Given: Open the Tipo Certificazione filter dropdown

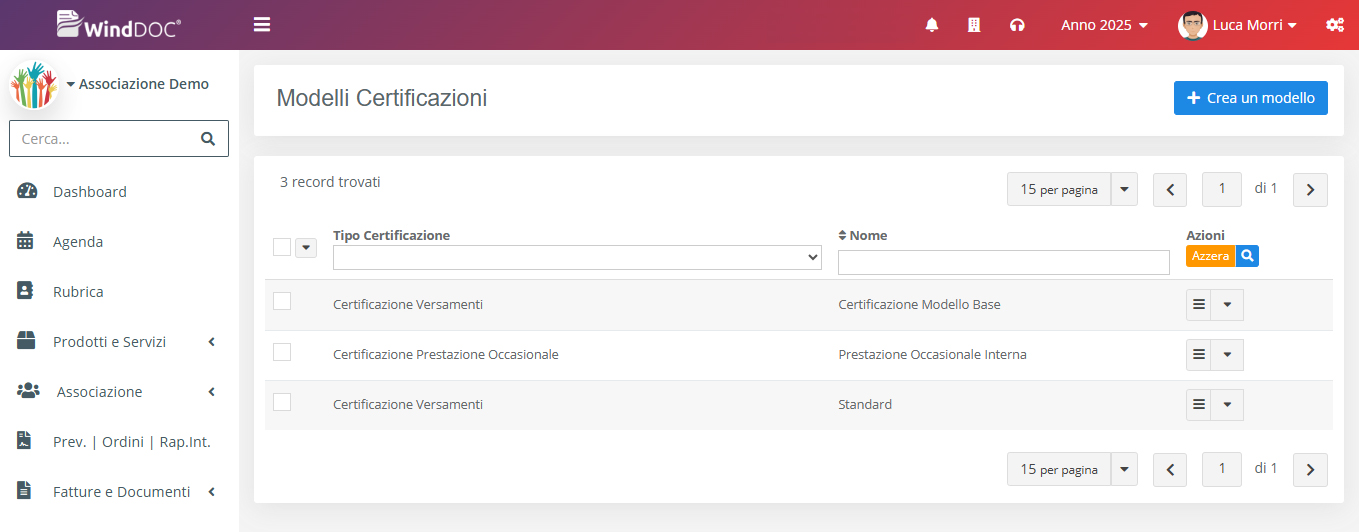Looking at the screenshot, I should click(x=577, y=258).
